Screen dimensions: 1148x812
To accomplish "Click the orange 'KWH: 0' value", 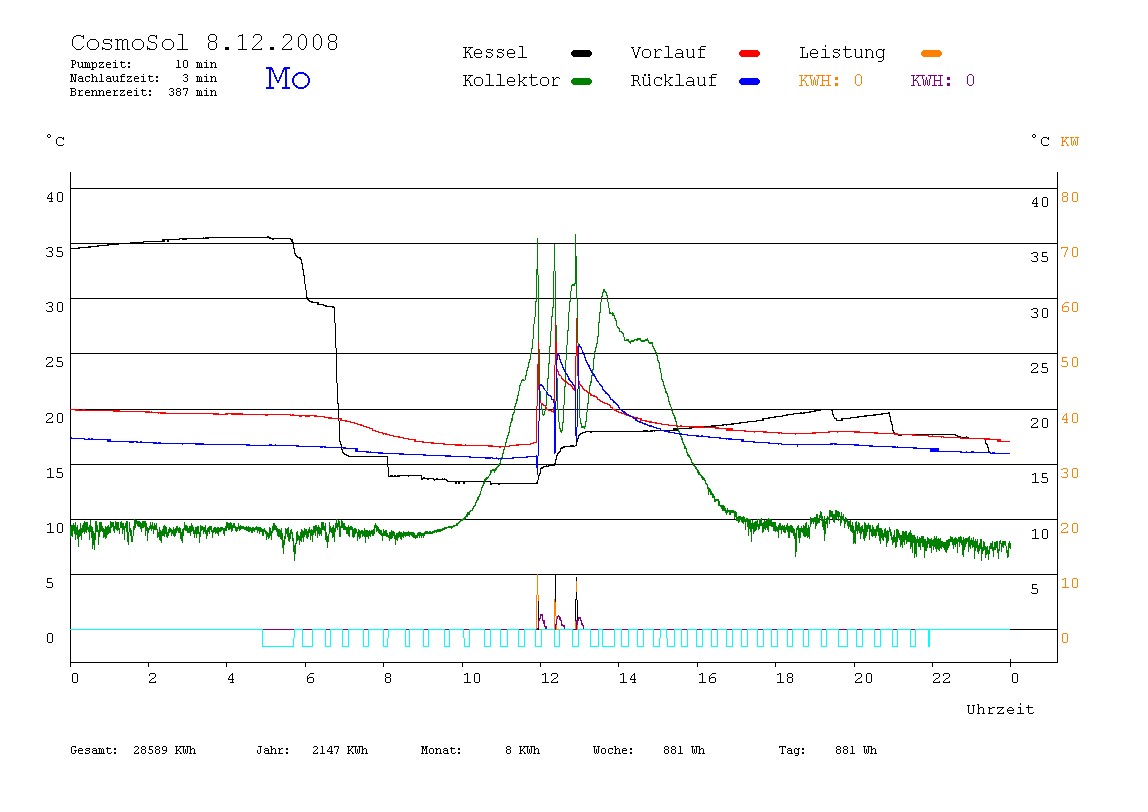I will [x=831, y=81].
